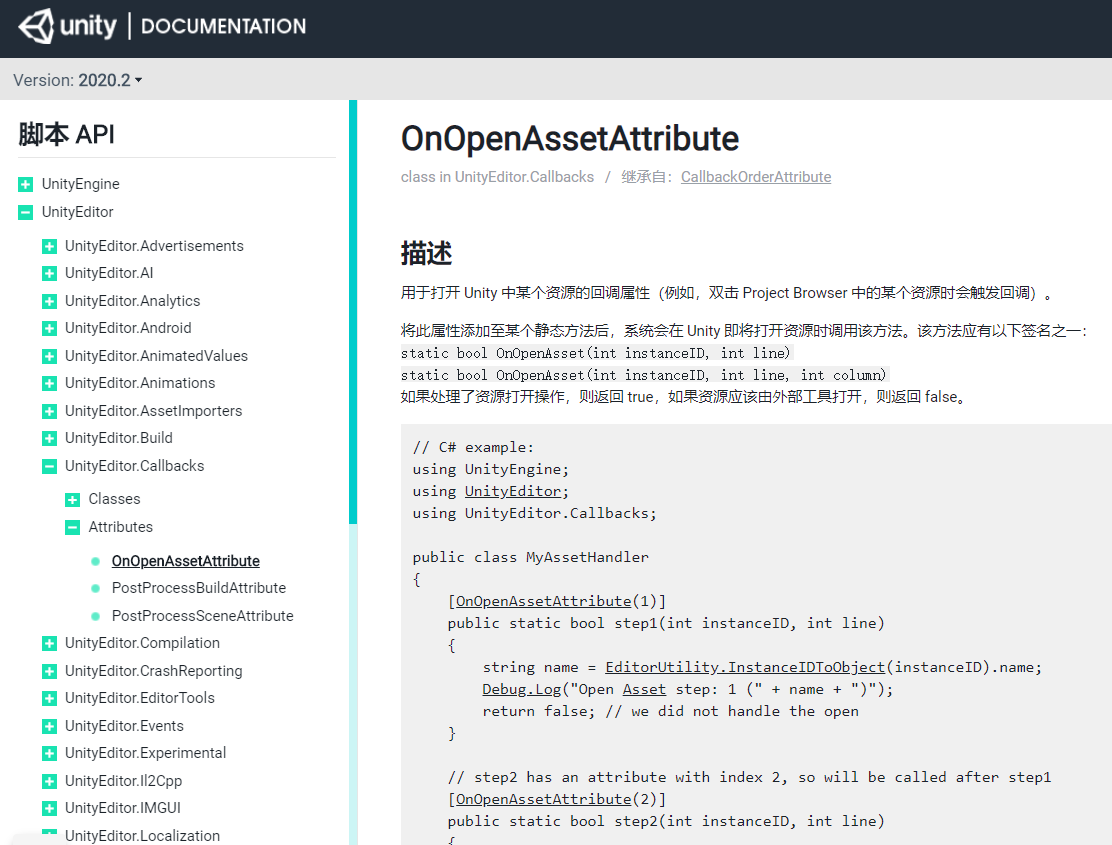
Task: Click the 描述 section heading
Action: click(426, 253)
